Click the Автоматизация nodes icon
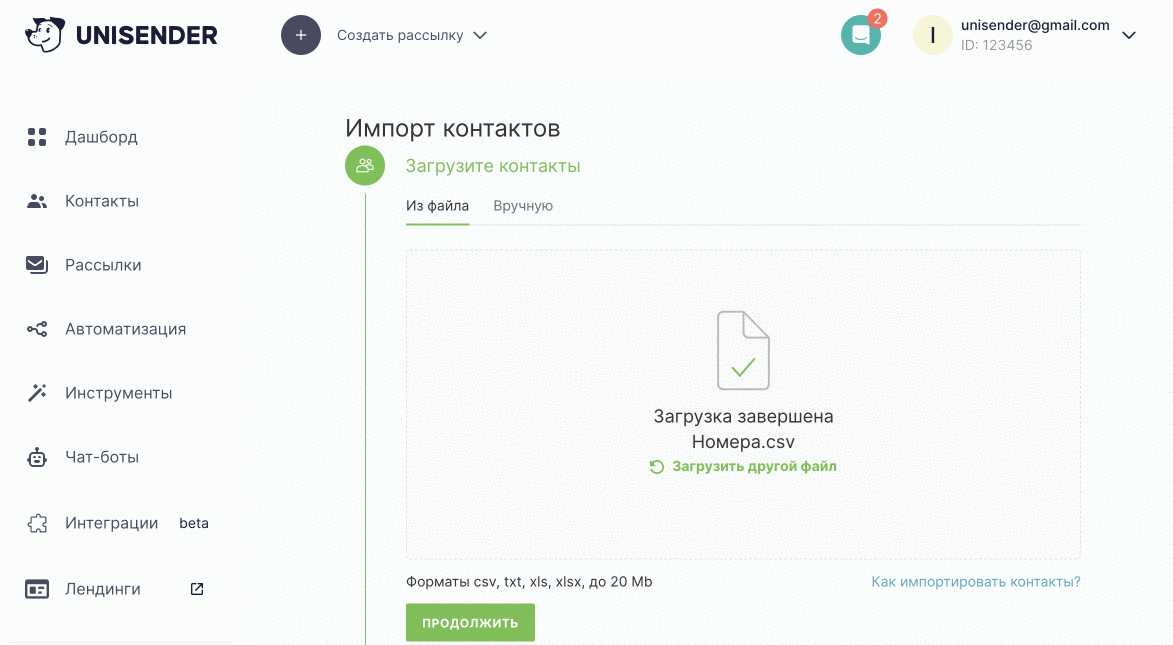The width and height of the screenshot is (1173, 645). click(37, 329)
